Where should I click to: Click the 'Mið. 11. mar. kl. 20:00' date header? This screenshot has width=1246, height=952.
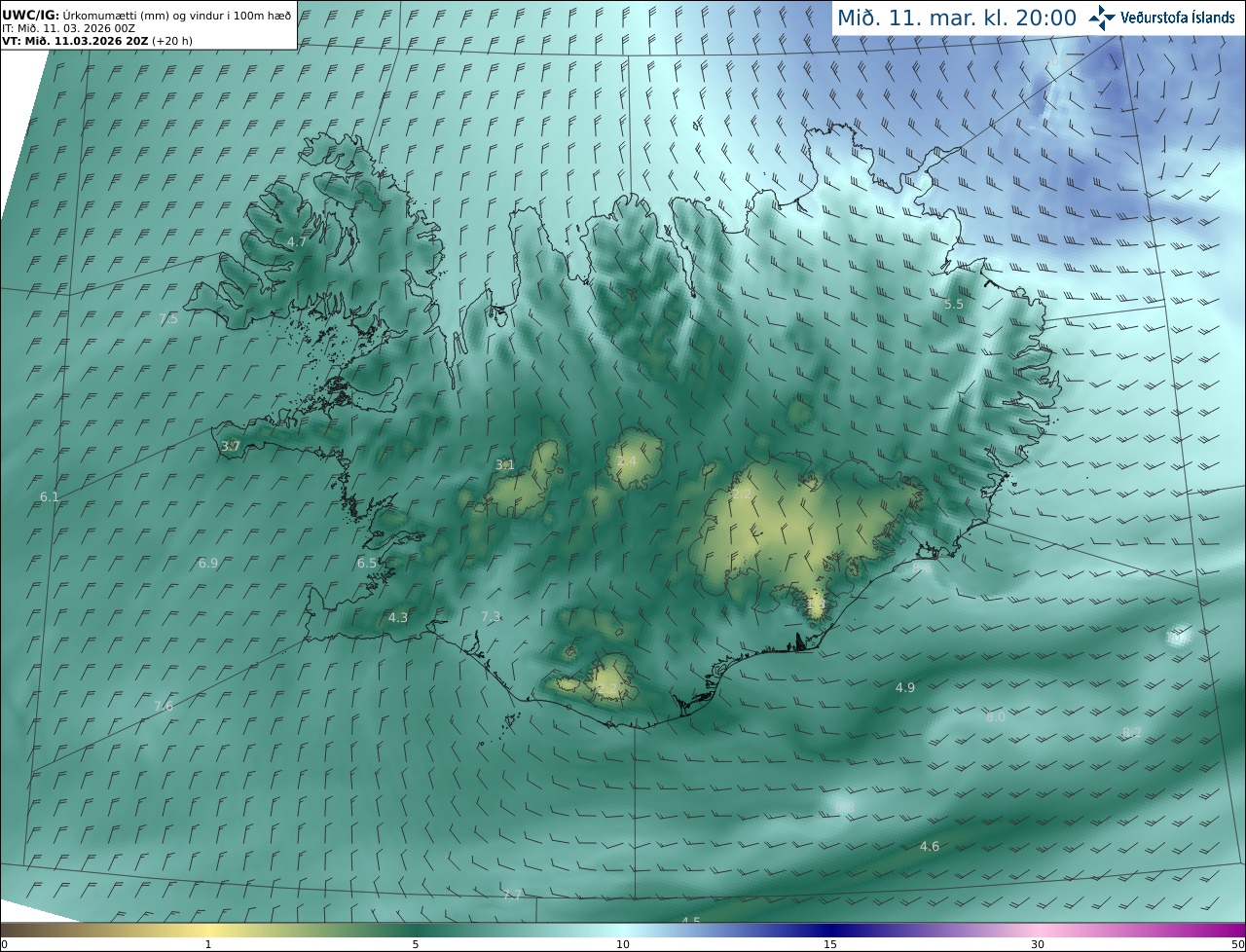[x=957, y=18]
